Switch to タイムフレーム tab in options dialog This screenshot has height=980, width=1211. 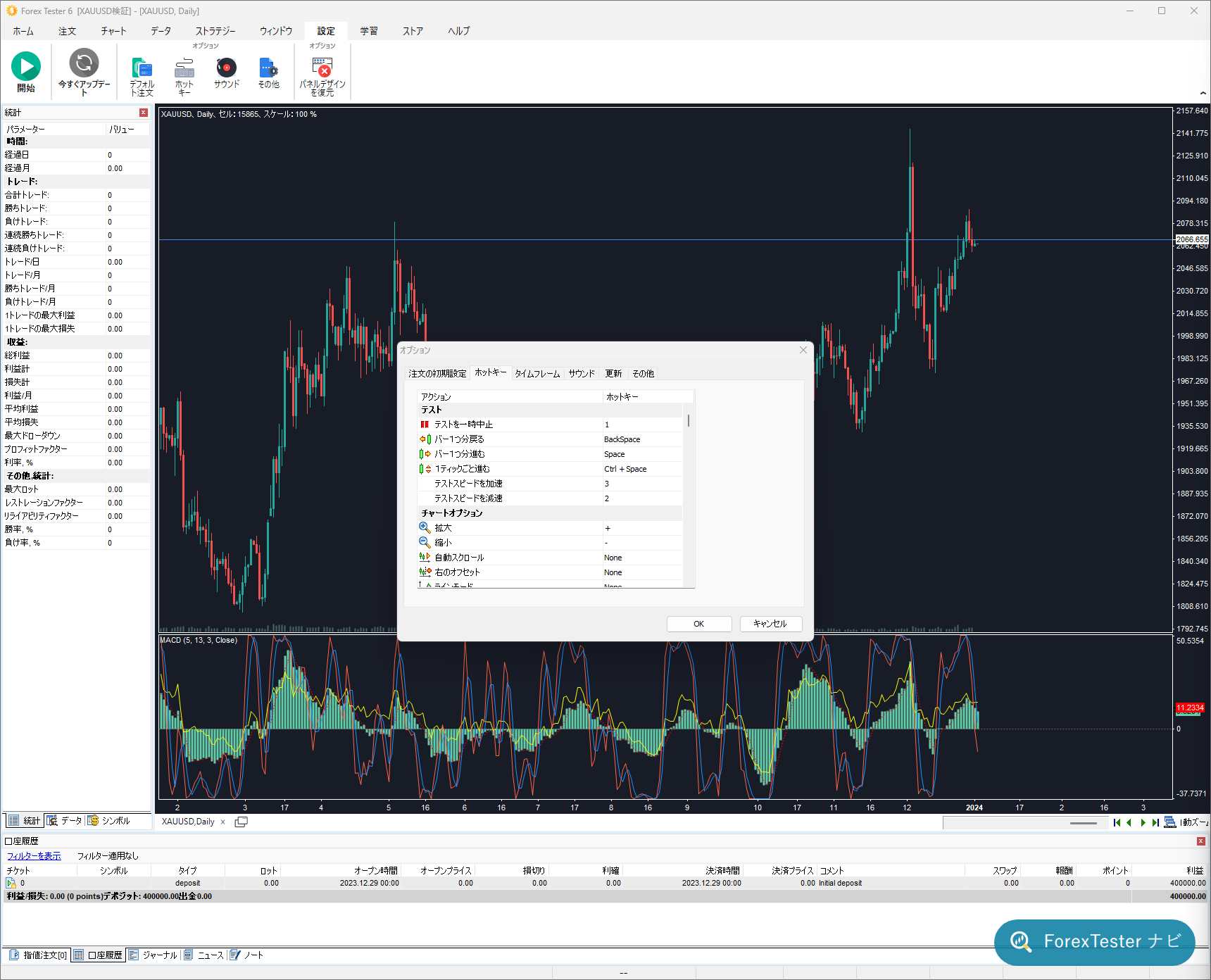[537, 374]
